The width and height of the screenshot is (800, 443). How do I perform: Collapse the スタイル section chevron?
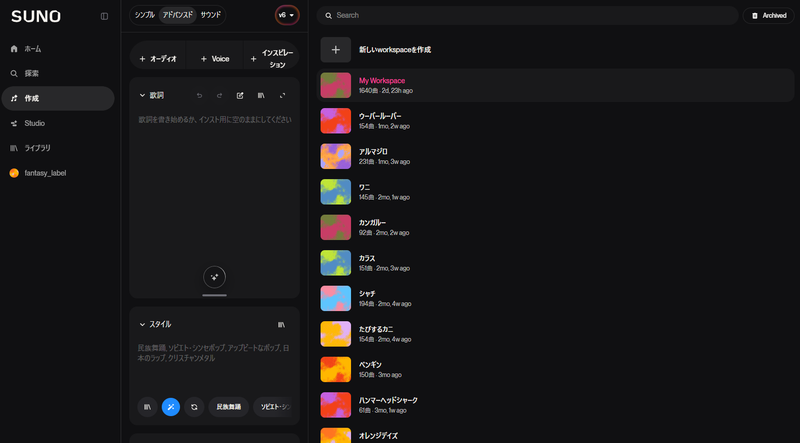pyautogui.click(x=142, y=325)
